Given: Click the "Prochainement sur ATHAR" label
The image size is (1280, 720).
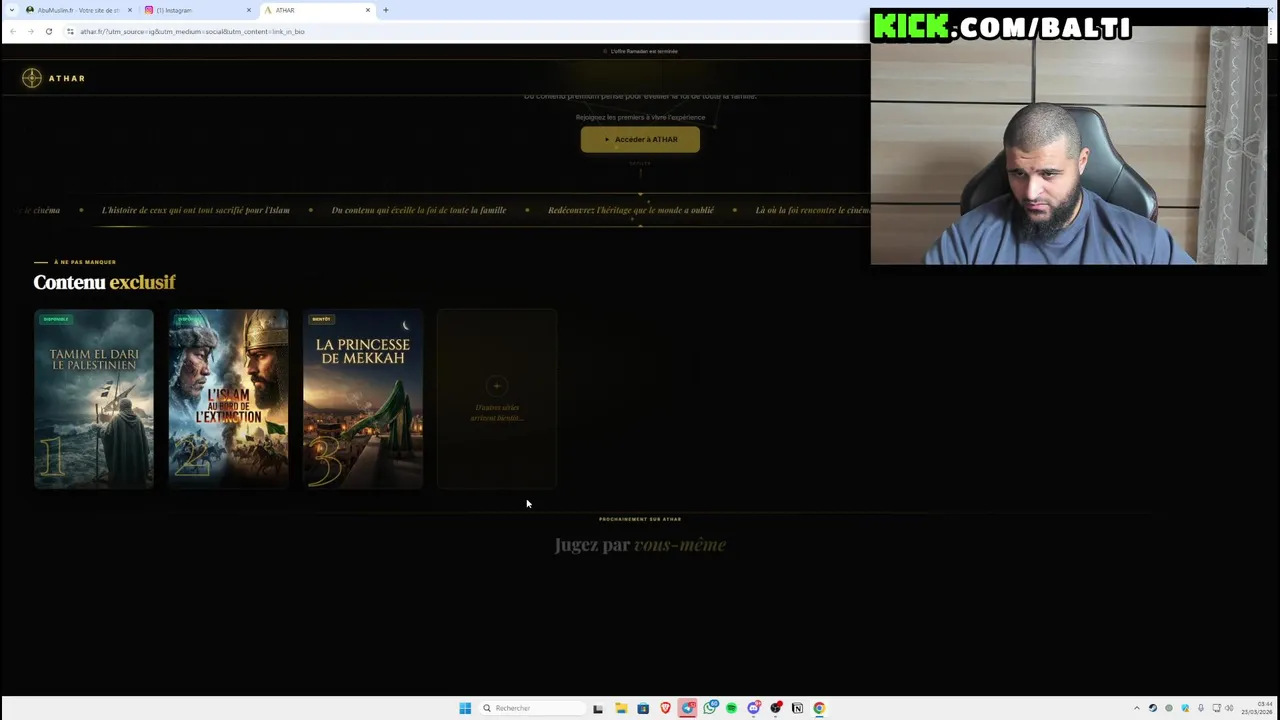Looking at the screenshot, I should 640,519.
